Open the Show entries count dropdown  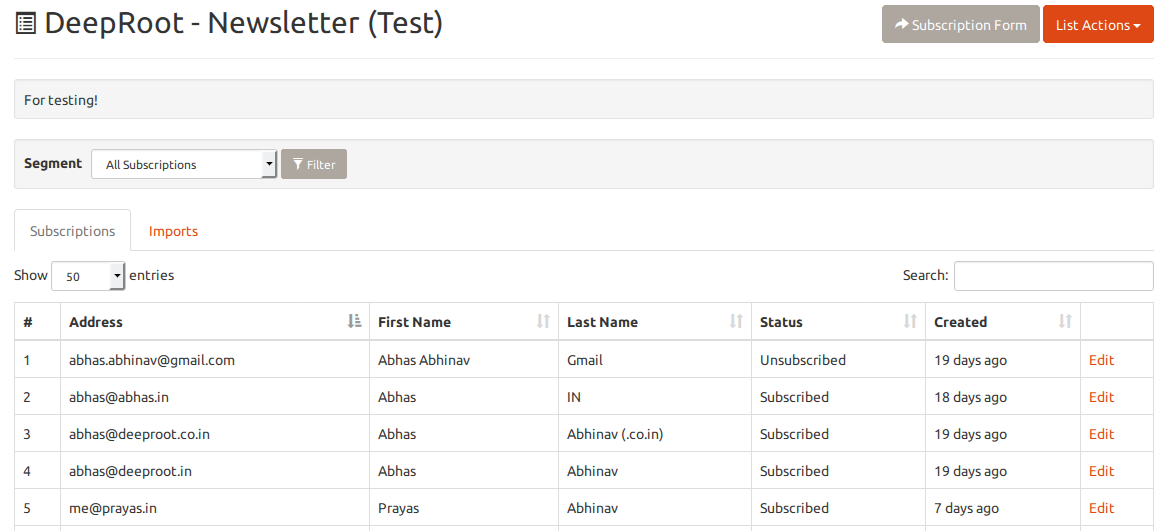click(88, 276)
